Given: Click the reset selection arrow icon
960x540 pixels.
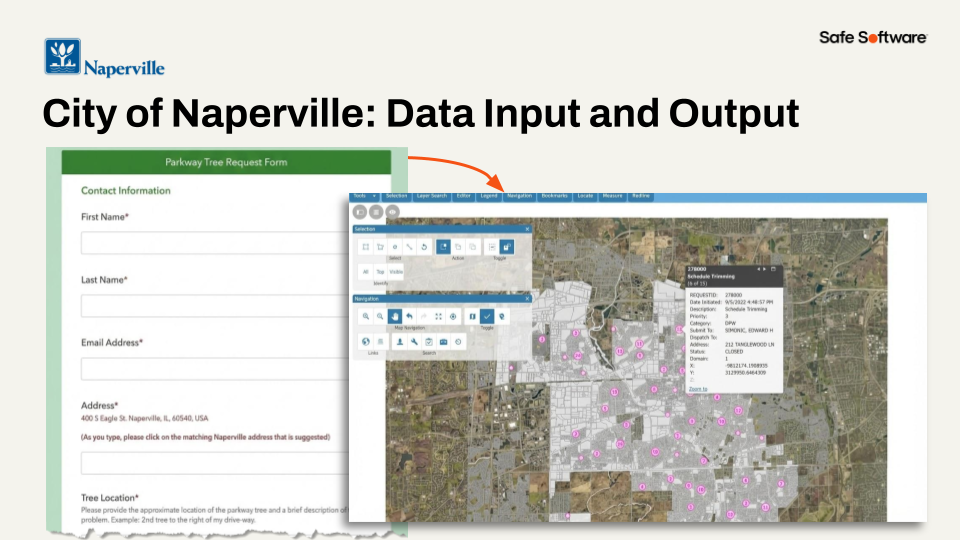Looking at the screenshot, I should pos(424,247).
